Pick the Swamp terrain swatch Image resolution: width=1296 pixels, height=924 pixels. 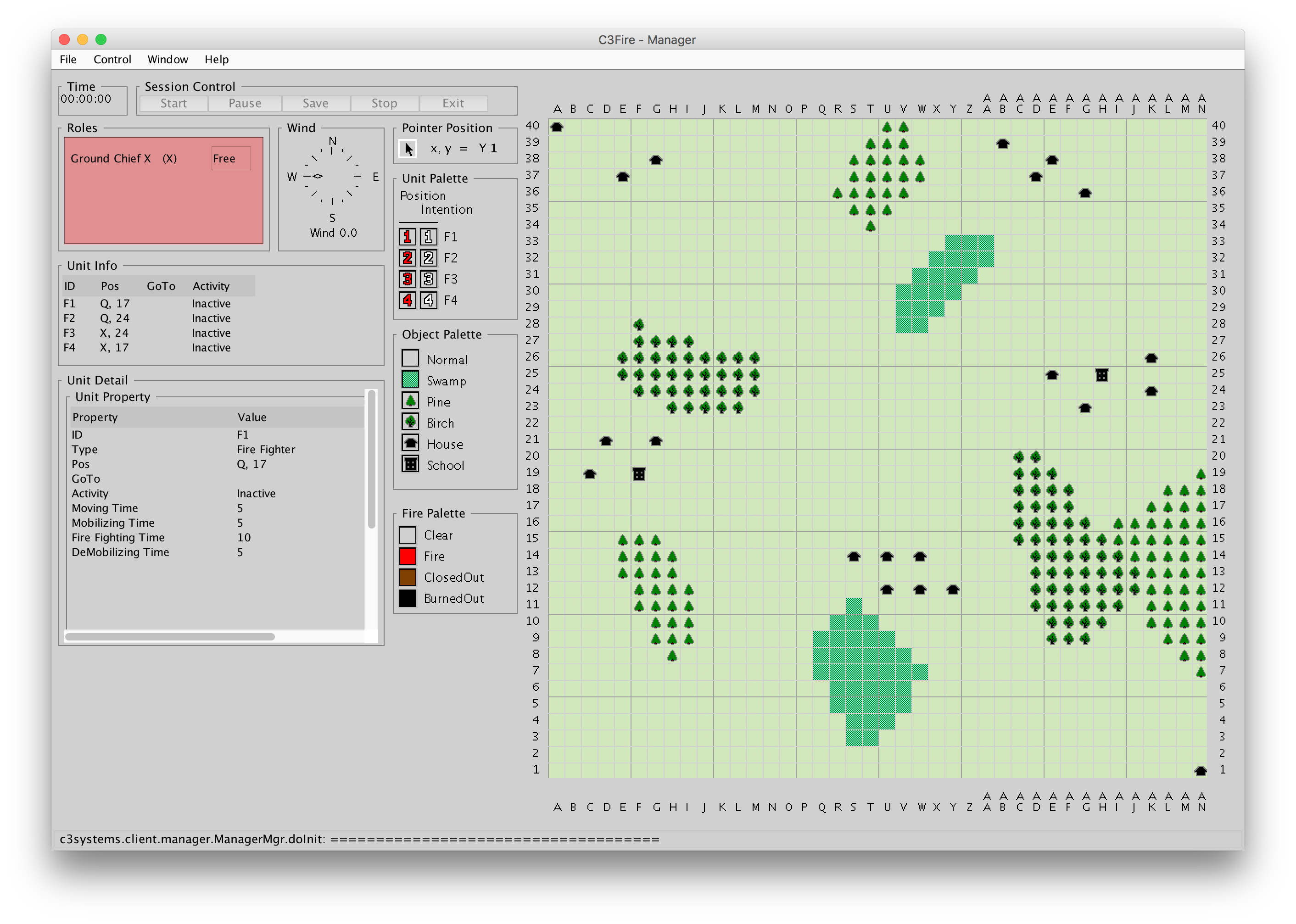click(410, 380)
